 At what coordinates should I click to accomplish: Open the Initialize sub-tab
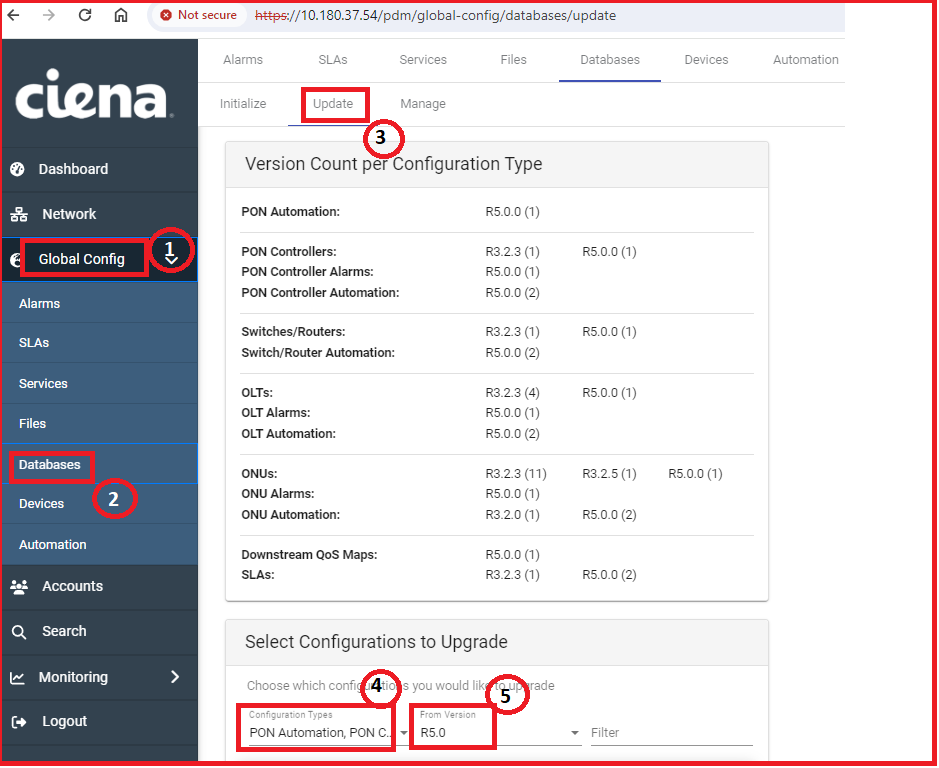tap(243, 104)
